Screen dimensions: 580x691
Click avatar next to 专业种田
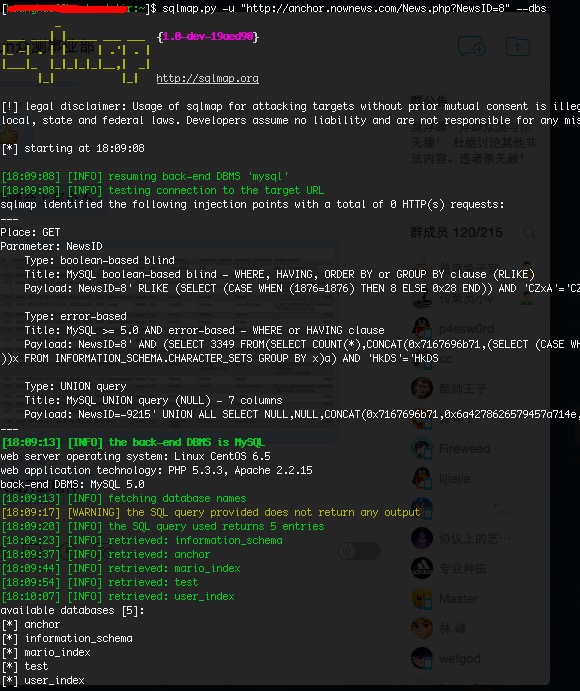tap(422, 568)
